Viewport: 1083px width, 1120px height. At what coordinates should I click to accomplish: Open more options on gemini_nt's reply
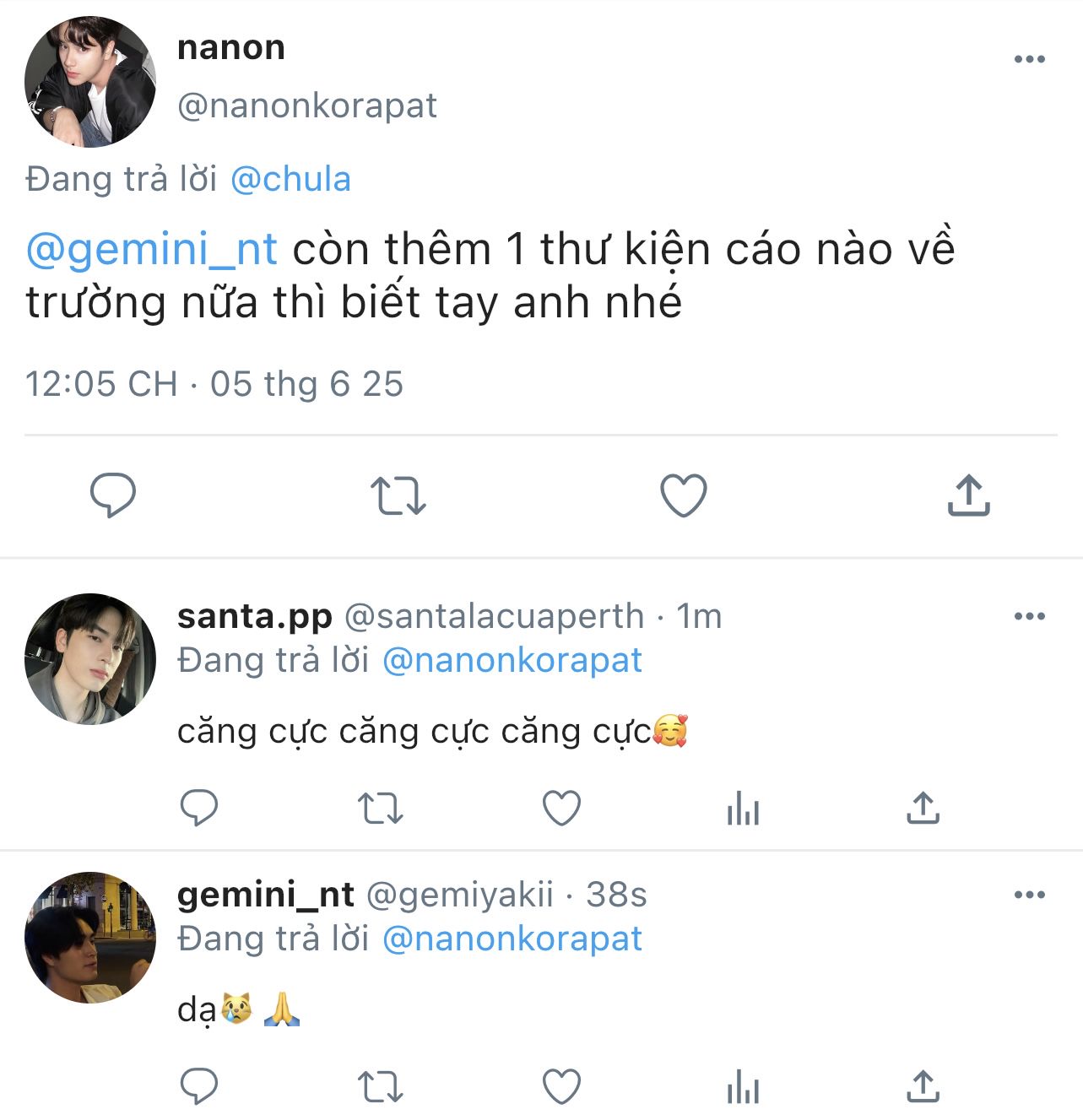click(x=1029, y=895)
